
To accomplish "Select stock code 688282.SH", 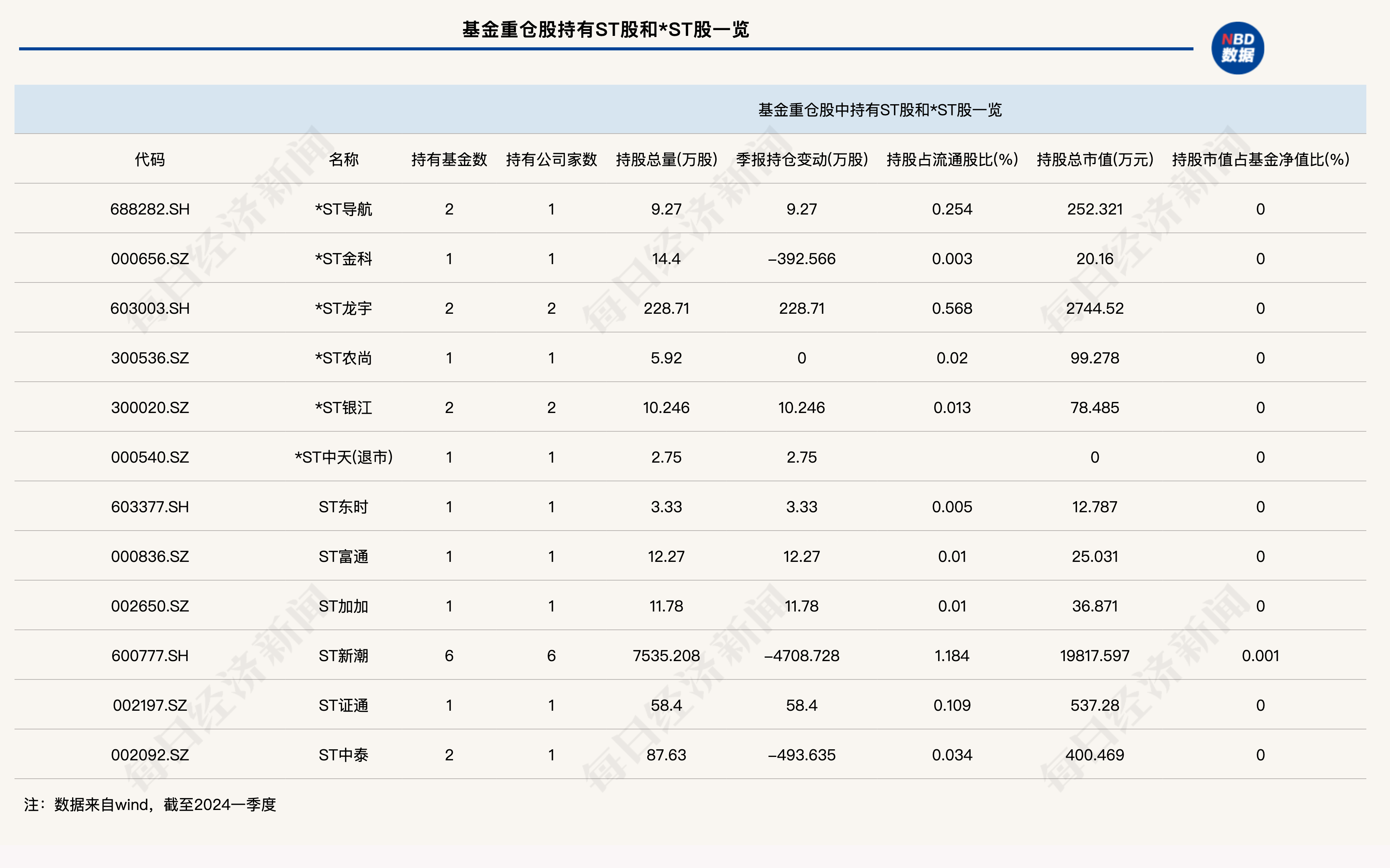I will 150,209.
